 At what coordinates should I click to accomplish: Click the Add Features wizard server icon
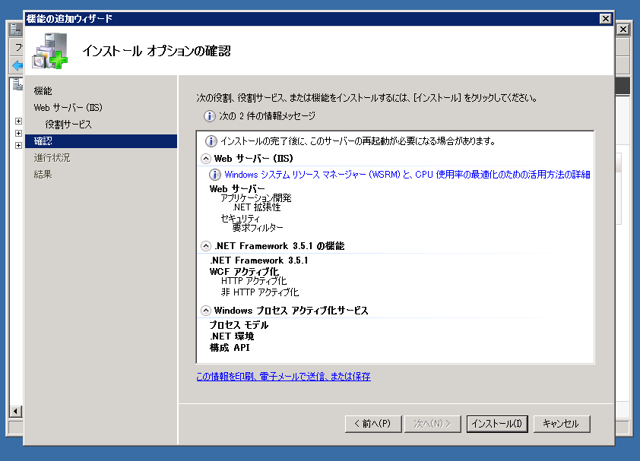point(50,51)
